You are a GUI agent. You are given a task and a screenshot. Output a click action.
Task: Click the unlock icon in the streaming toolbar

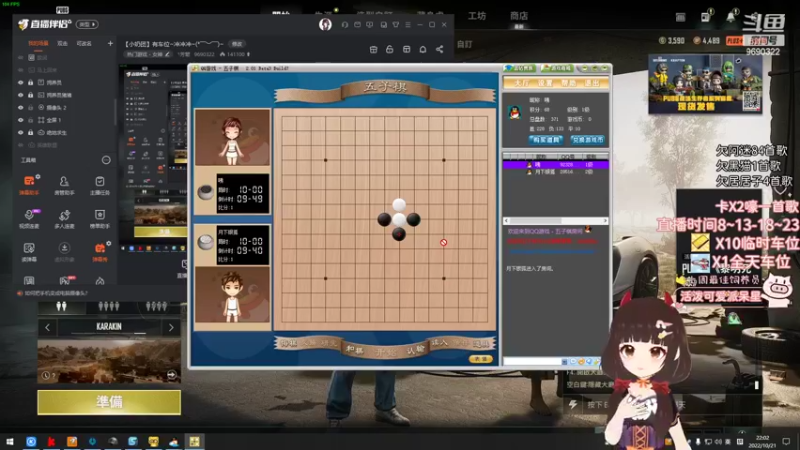coord(390,49)
